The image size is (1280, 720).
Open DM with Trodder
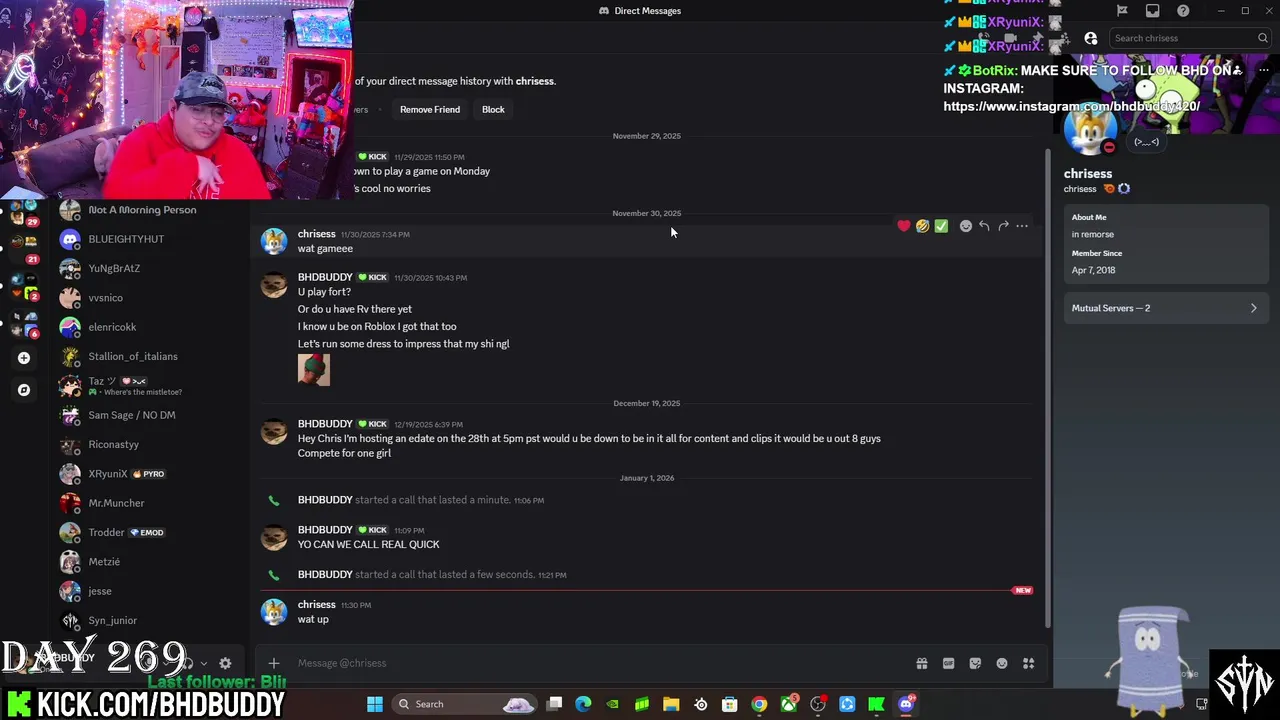[x=150, y=532]
